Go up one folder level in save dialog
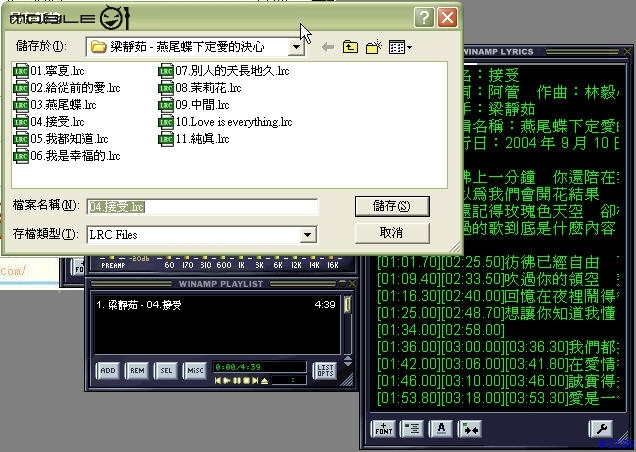The width and height of the screenshot is (636, 452). point(350,47)
